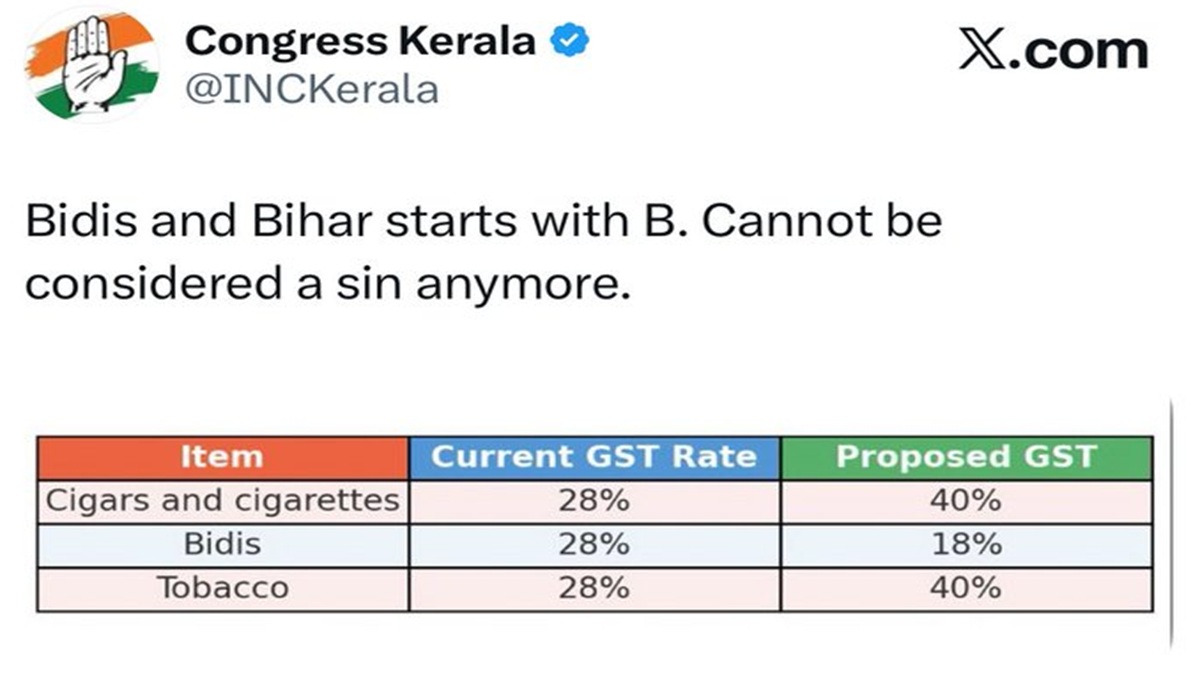Viewport: 1200px width, 675px height.
Task: Open the @INCKerala handle link
Action: pos(312,90)
